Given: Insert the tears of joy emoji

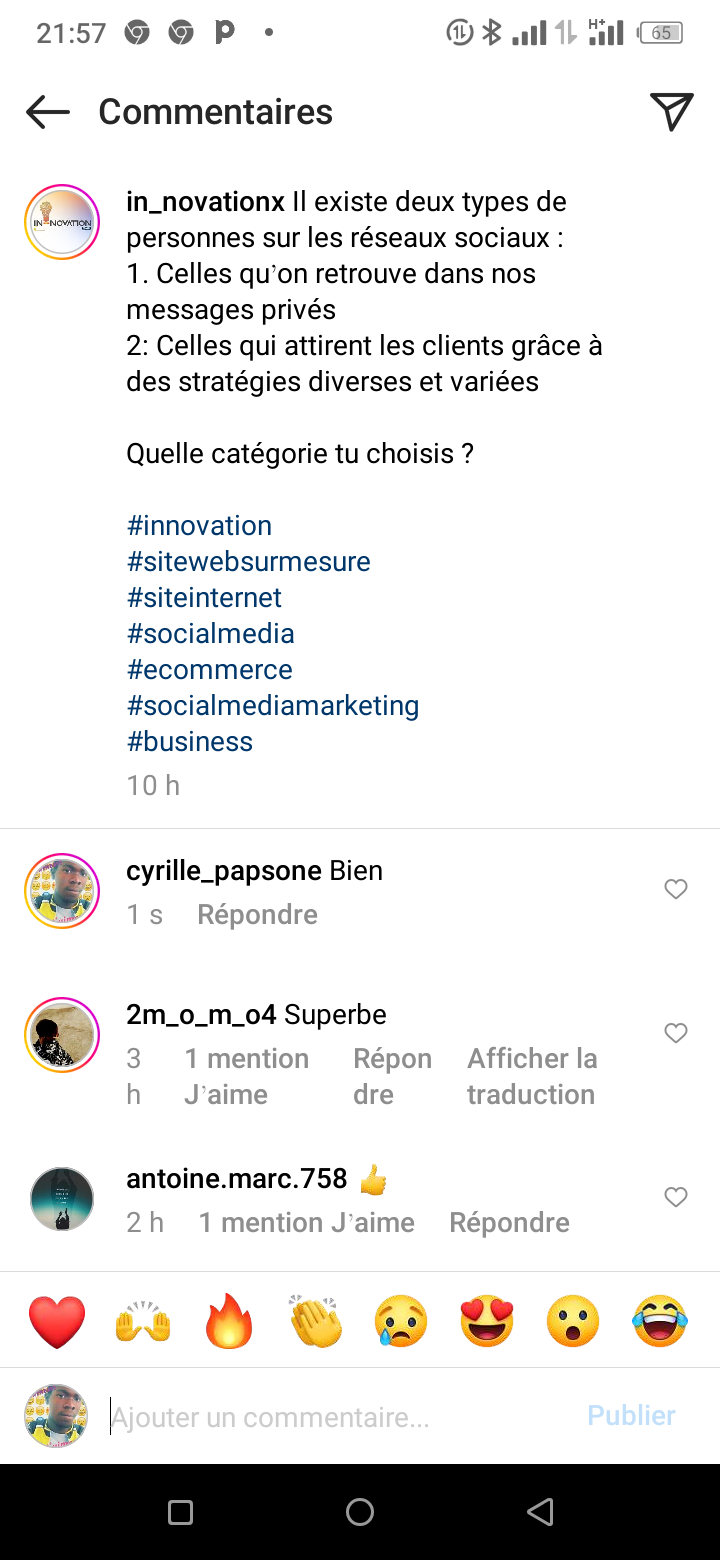Looking at the screenshot, I should (660, 1320).
